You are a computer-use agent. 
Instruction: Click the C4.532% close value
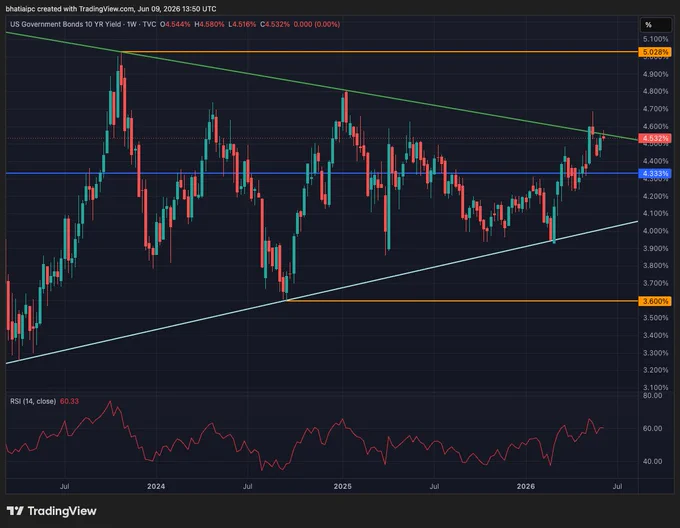[x=275, y=24]
